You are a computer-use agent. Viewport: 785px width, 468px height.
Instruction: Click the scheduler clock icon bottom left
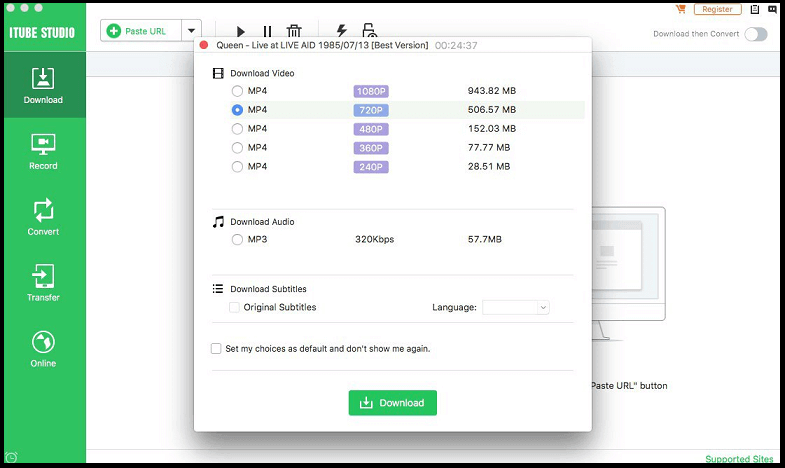[11, 457]
